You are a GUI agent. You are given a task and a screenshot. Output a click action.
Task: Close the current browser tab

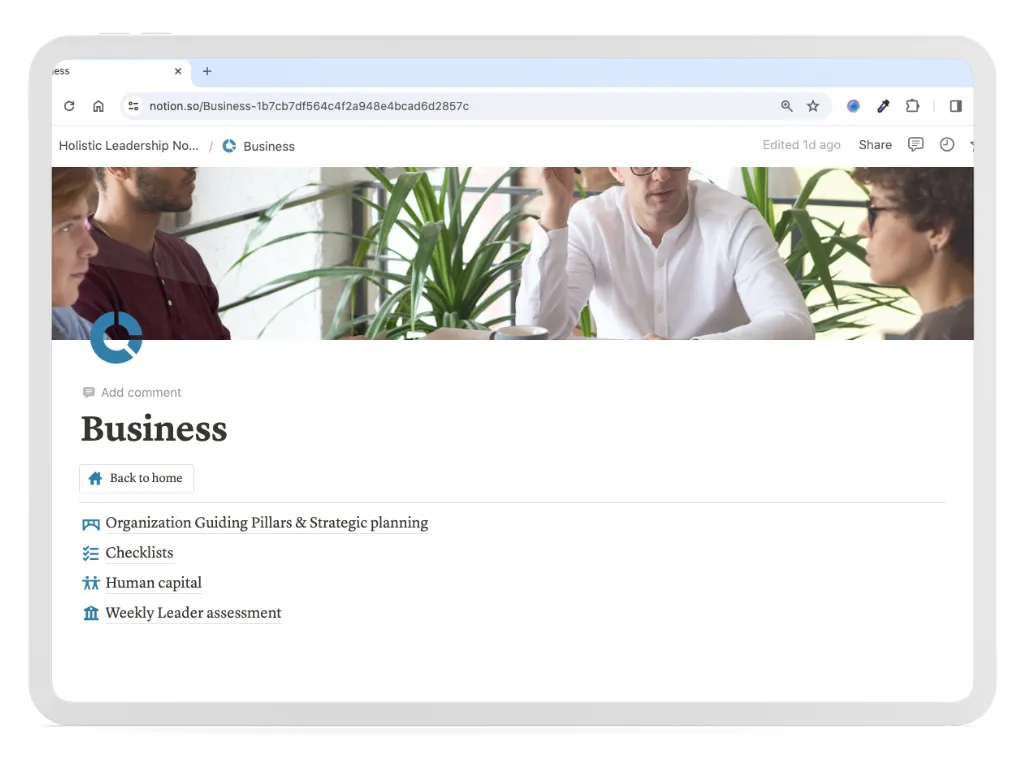[x=178, y=71]
